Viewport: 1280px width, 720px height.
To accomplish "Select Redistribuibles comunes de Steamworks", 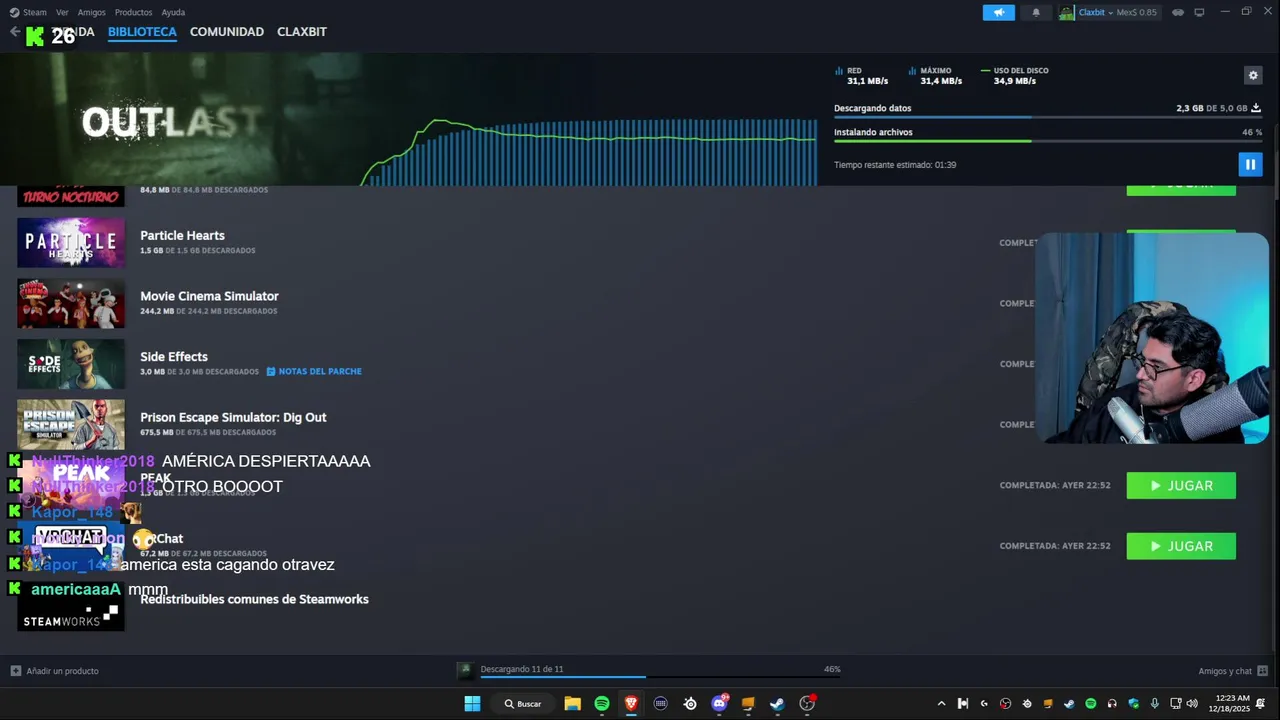I will coord(254,599).
